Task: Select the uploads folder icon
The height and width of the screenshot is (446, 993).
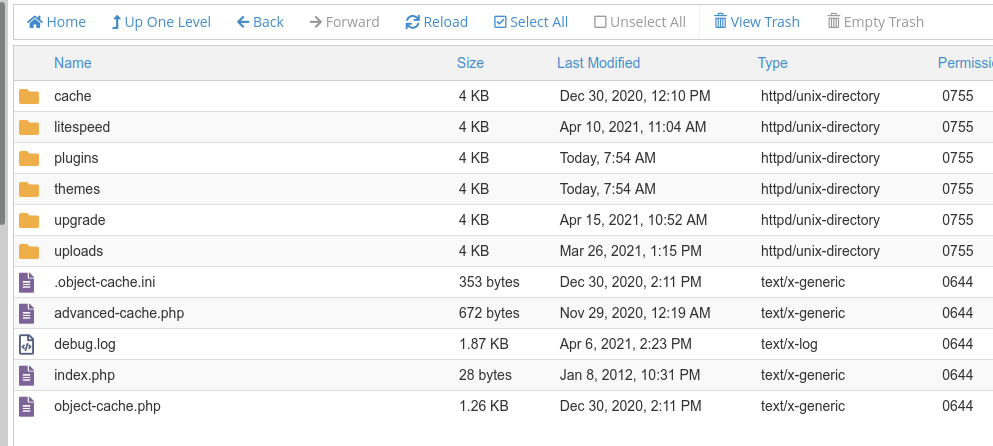Action: (x=28, y=252)
